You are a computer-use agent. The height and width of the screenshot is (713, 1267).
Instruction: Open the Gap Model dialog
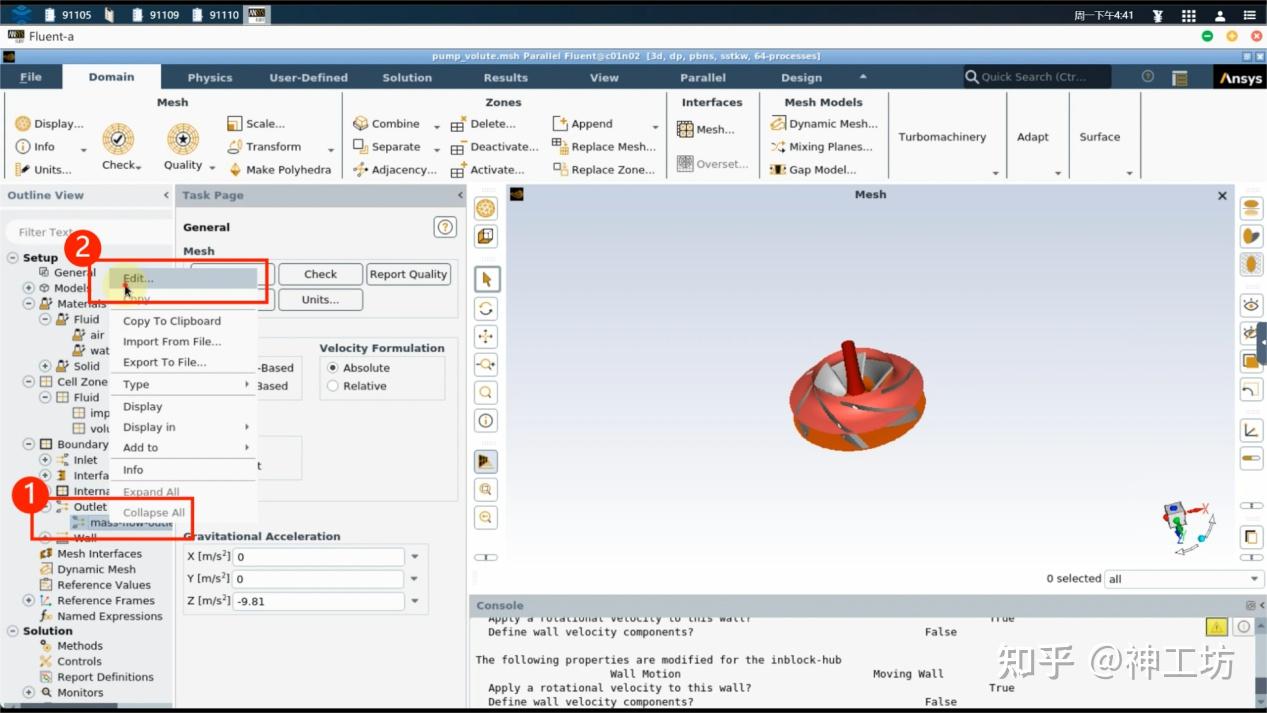[813, 170]
